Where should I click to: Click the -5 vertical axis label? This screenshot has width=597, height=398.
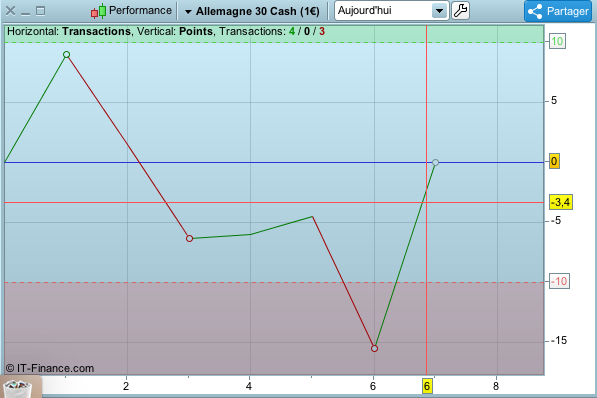pos(556,221)
